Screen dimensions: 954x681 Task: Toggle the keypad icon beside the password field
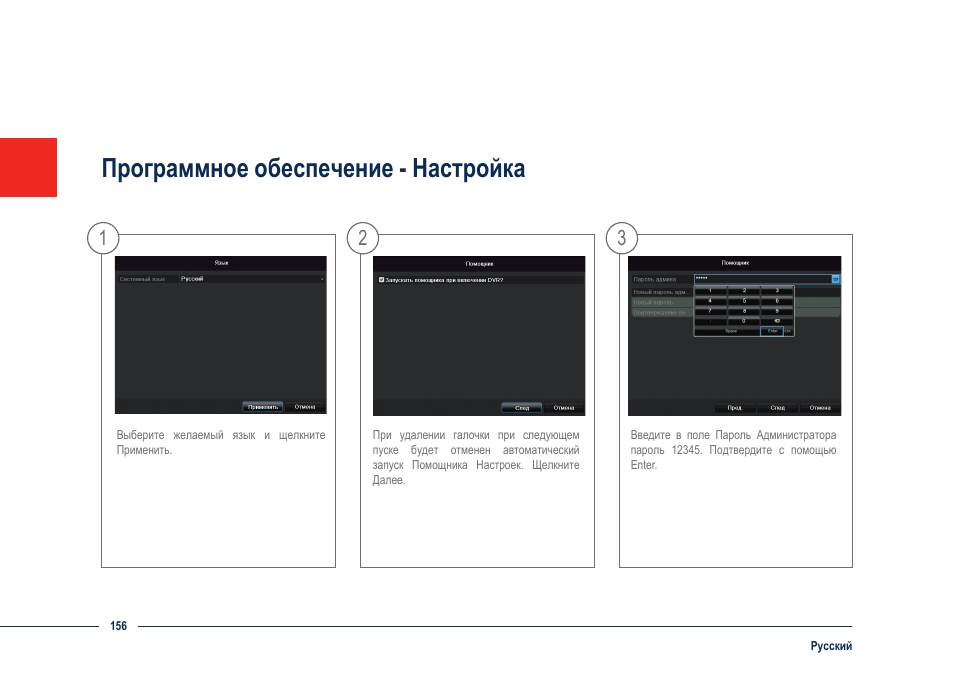coord(836,279)
